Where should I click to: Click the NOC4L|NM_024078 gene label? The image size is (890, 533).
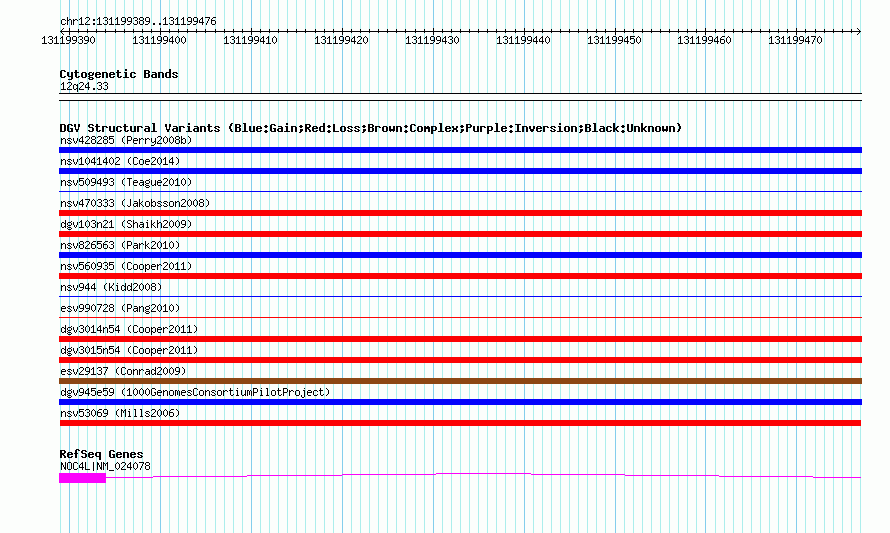tap(105, 467)
